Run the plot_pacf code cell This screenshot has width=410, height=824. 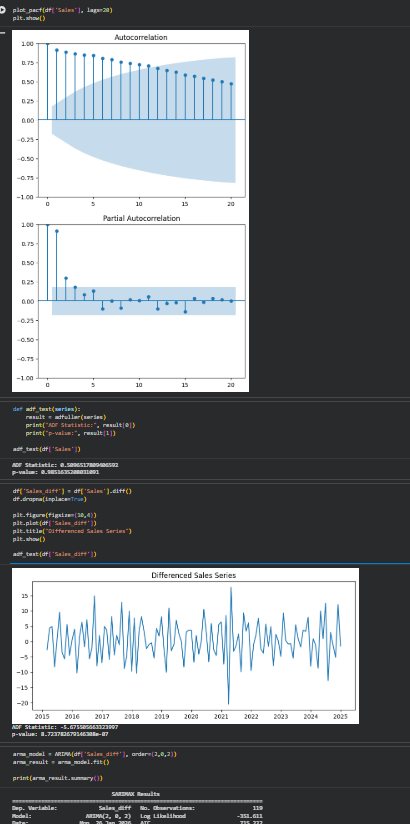pos(4,10)
